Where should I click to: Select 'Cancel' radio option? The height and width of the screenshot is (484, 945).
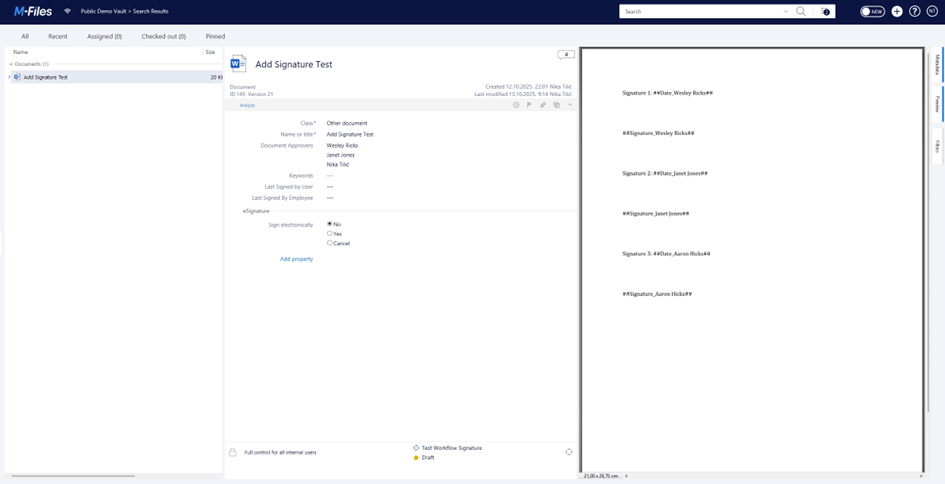tap(330, 243)
